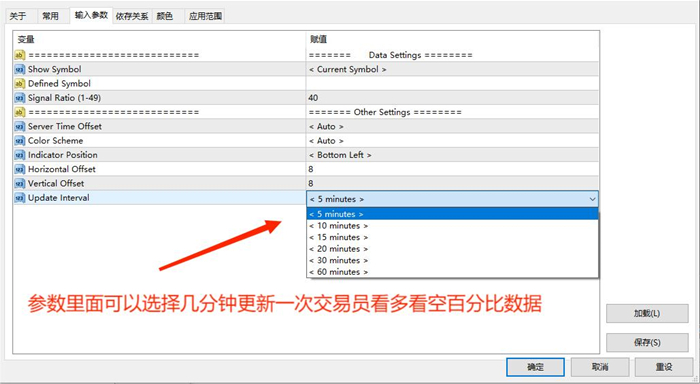The height and width of the screenshot is (384, 700).
Task: Collapse the Update Interval dropdown arrow
Action: (592, 199)
